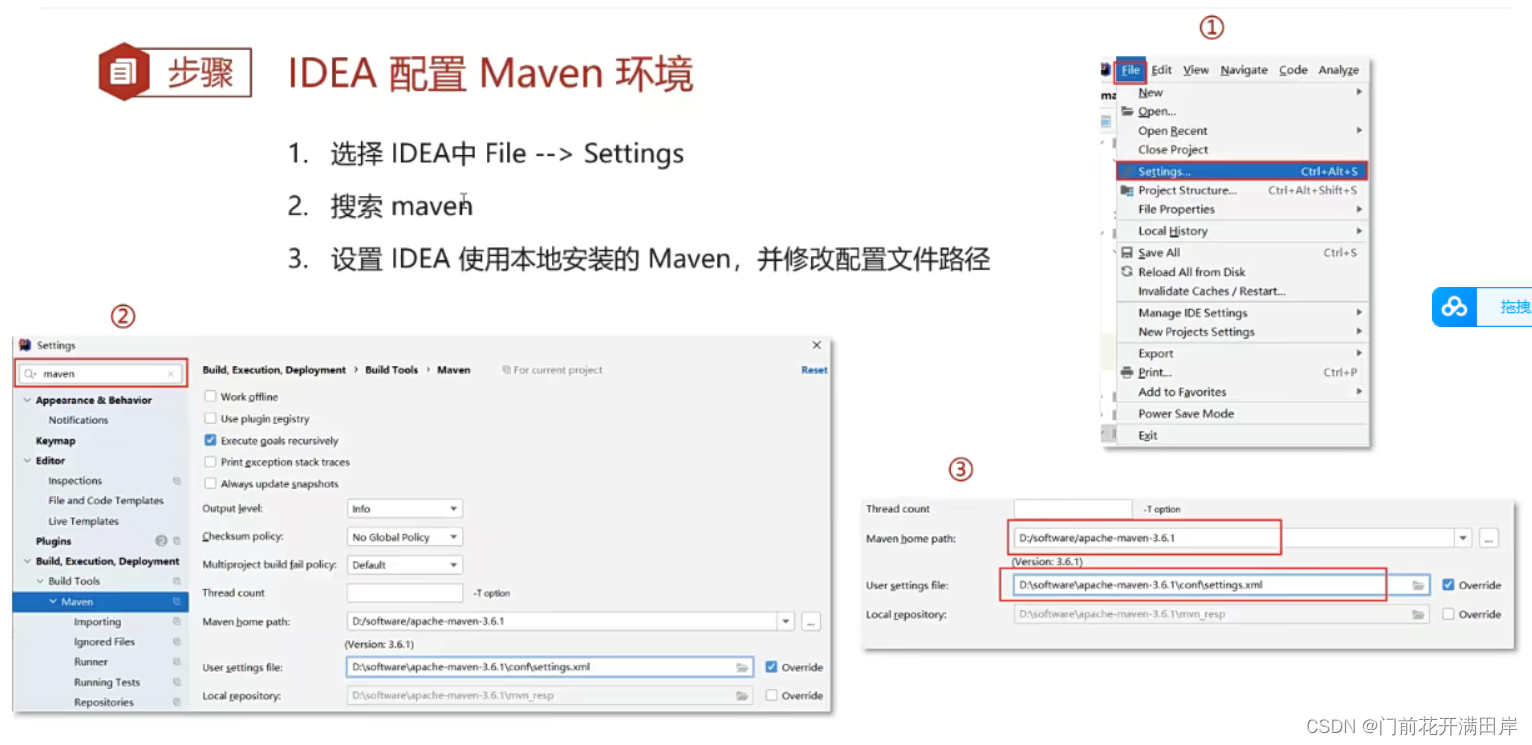Open the Checksum policy dropdown

(x=405, y=537)
